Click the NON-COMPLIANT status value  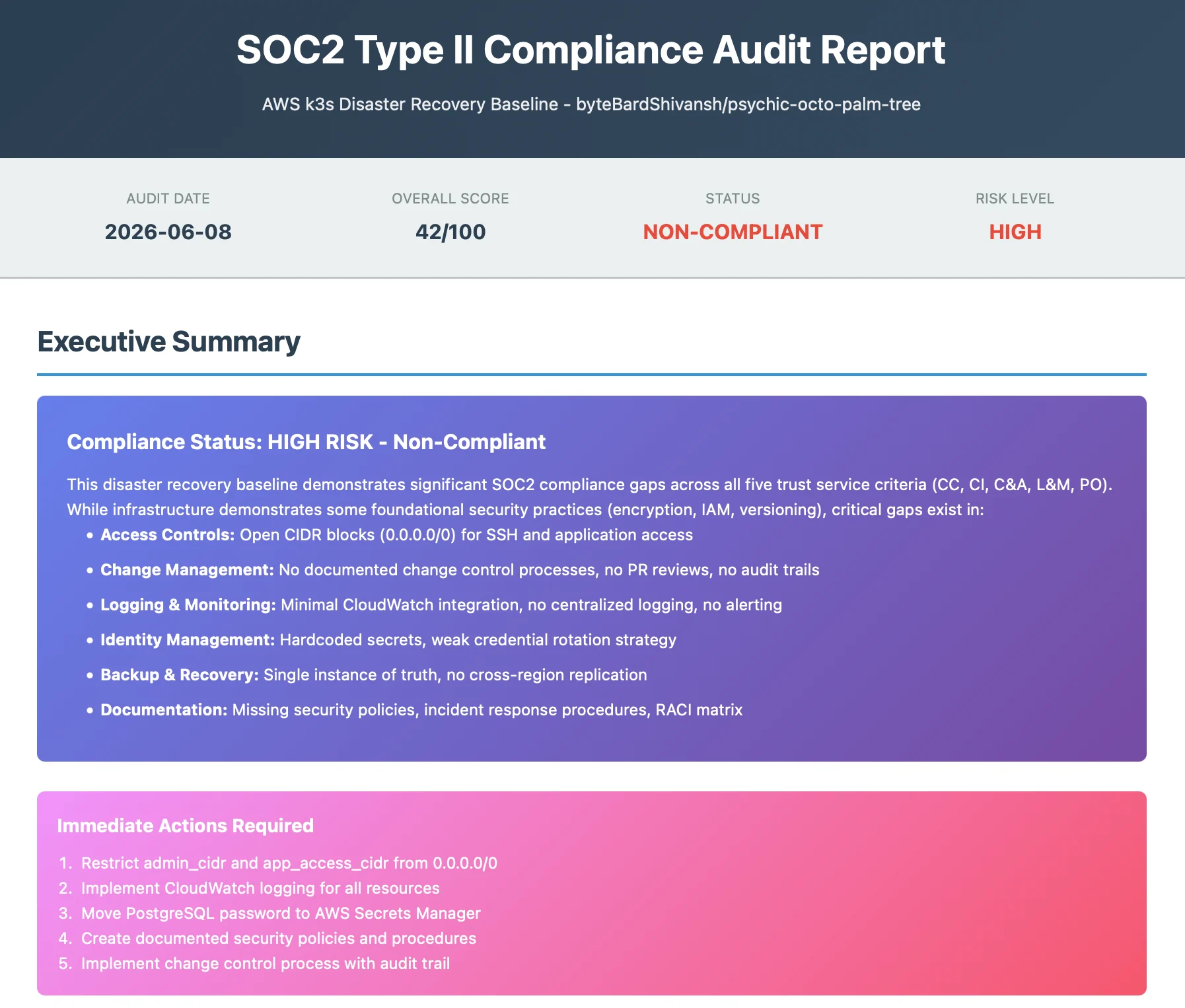click(733, 232)
